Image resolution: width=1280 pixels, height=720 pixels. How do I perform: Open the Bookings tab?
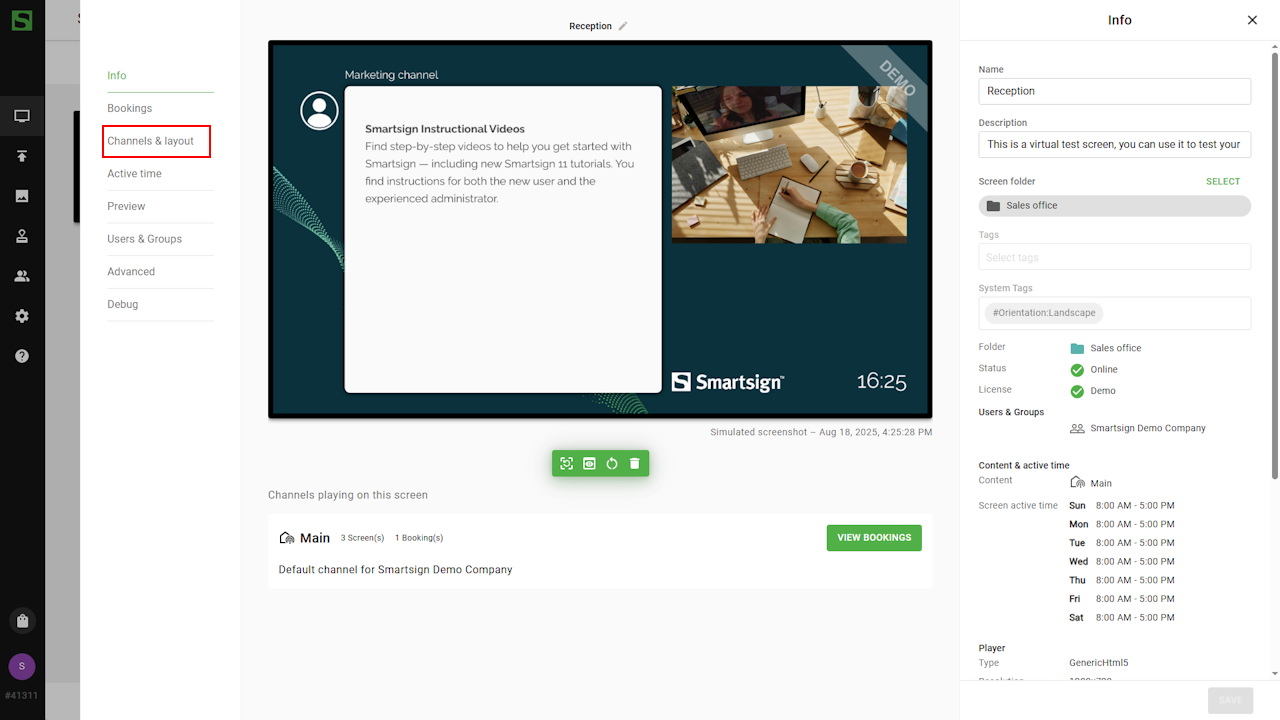(x=130, y=108)
